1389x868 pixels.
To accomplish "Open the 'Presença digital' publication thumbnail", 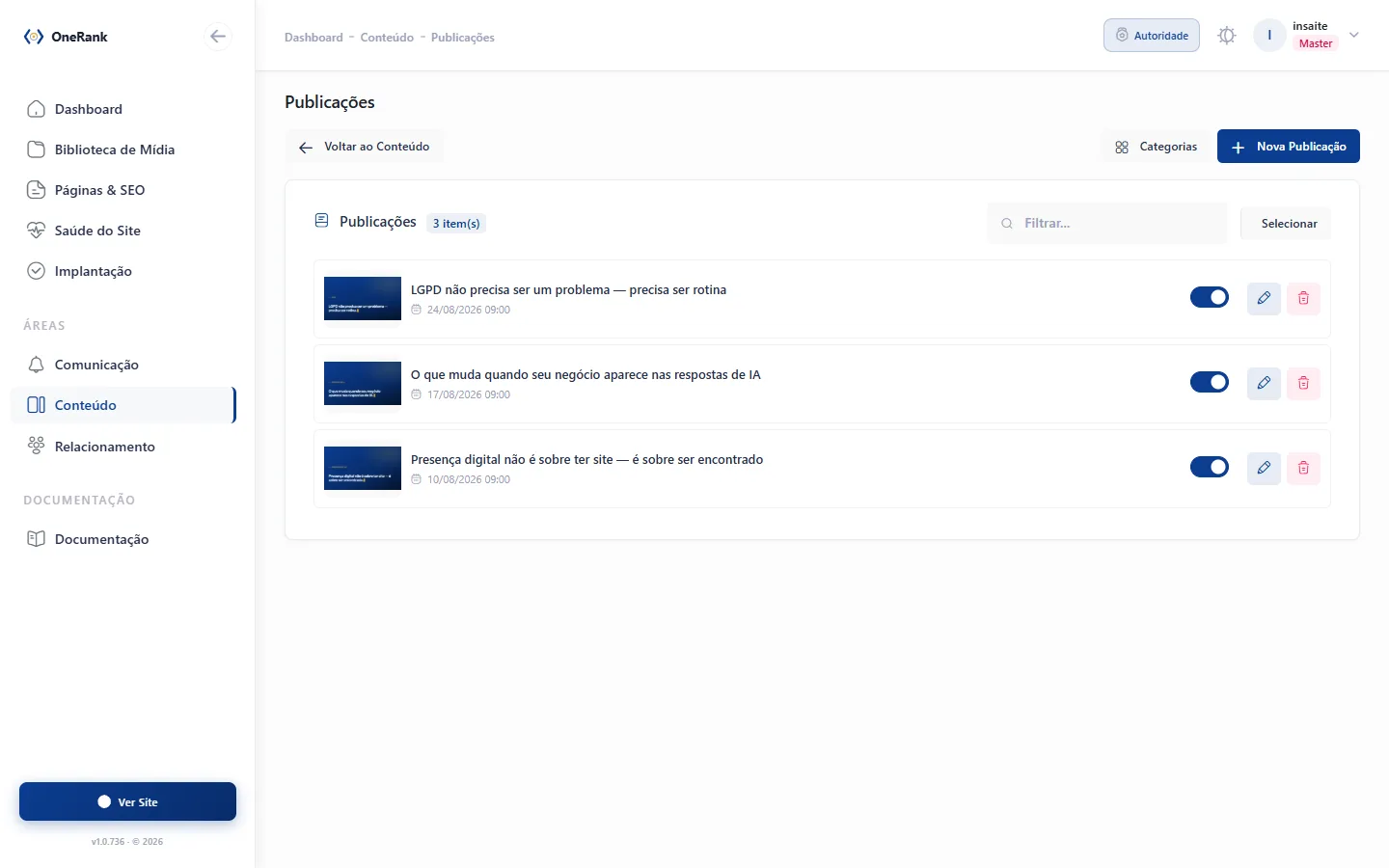I will pyautogui.click(x=363, y=469).
